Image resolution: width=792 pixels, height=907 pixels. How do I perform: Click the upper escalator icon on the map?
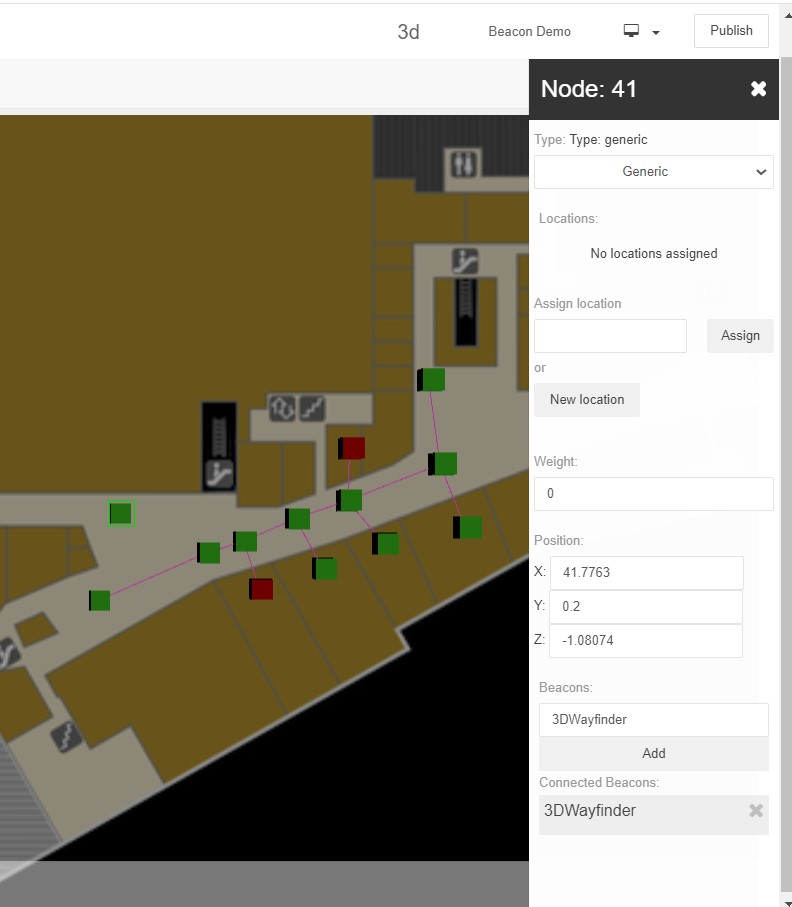tap(465, 261)
